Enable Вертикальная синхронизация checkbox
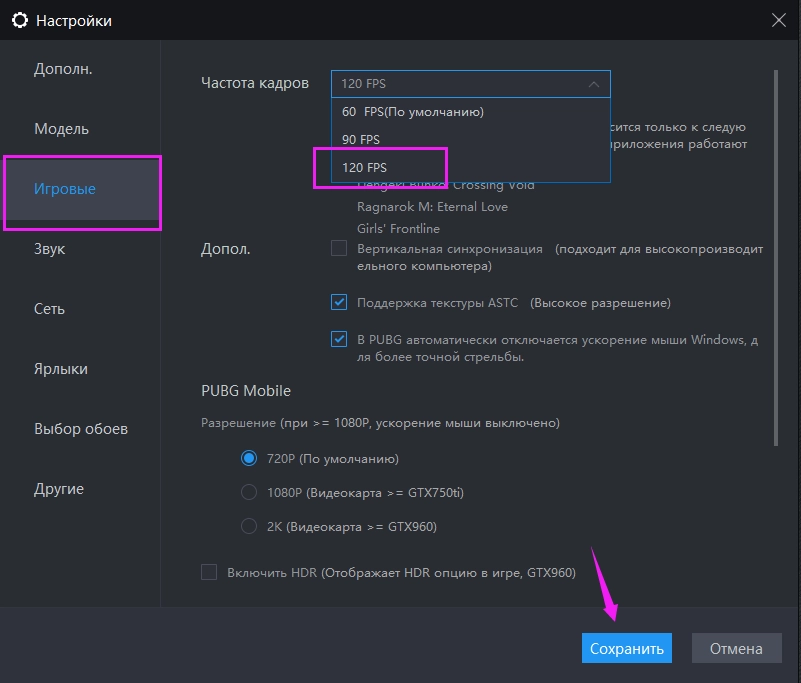801x683 pixels. pos(338,248)
